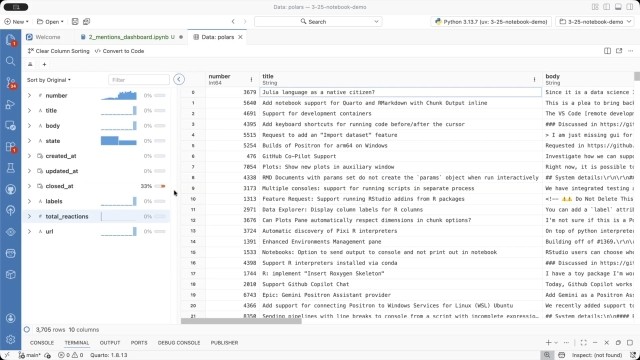
Task: Split the editor with split icon
Action: click(607, 51)
